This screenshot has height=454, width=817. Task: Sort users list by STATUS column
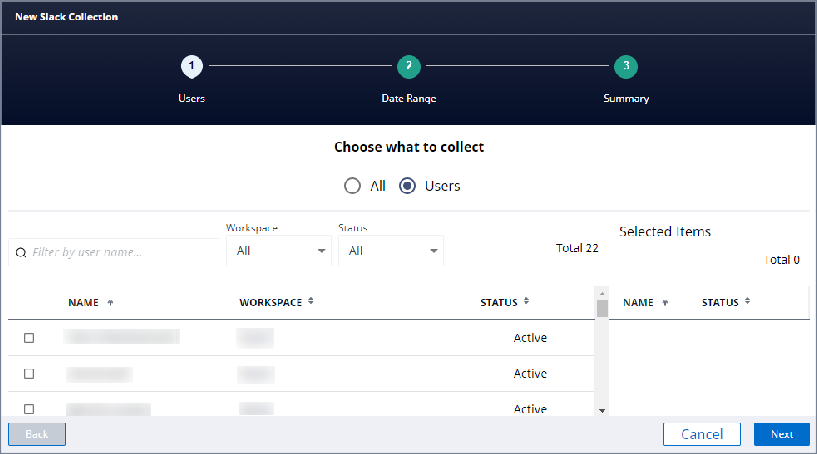click(x=504, y=302)
